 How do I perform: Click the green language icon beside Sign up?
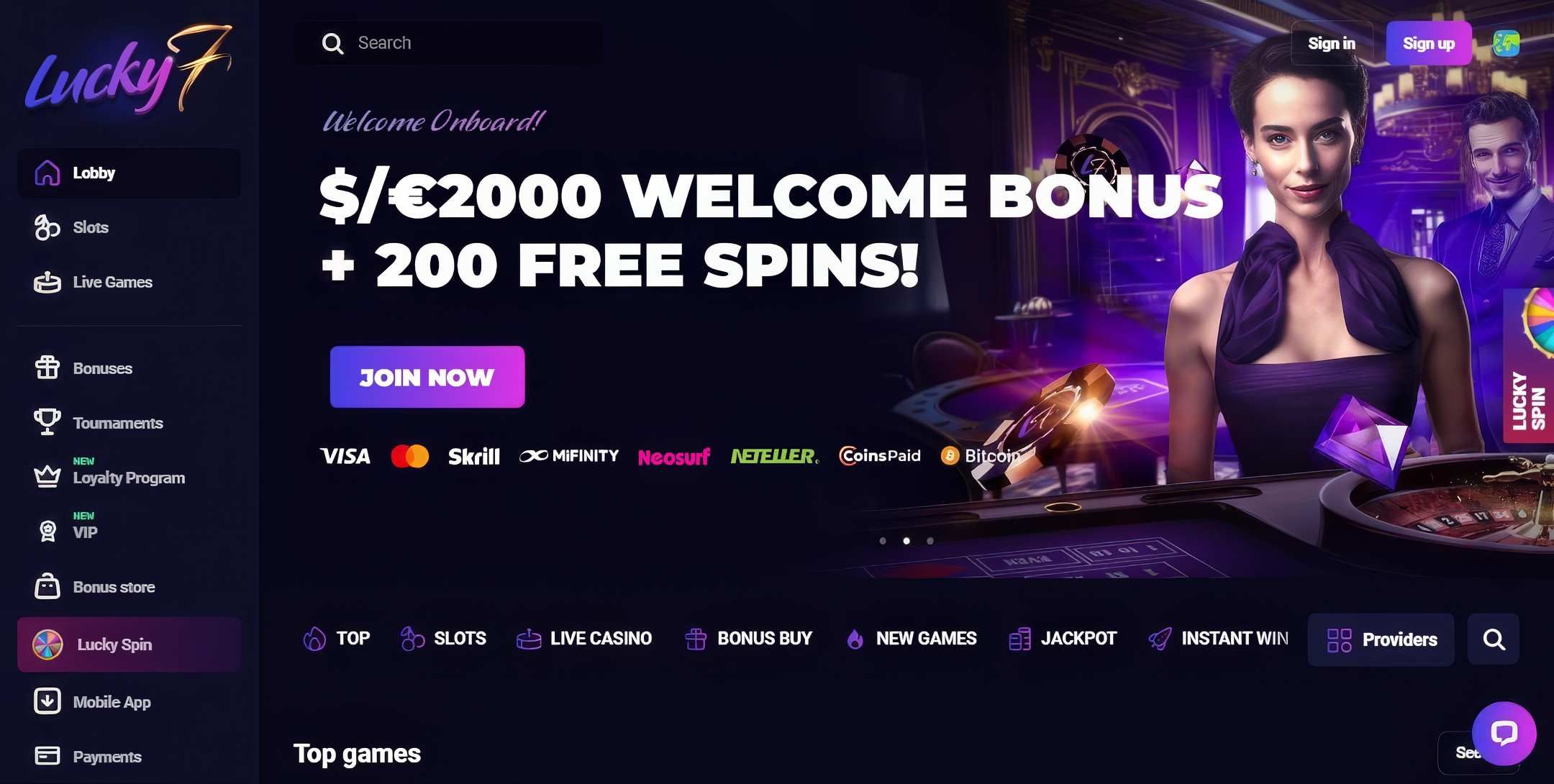click(x=1505, y=43)
